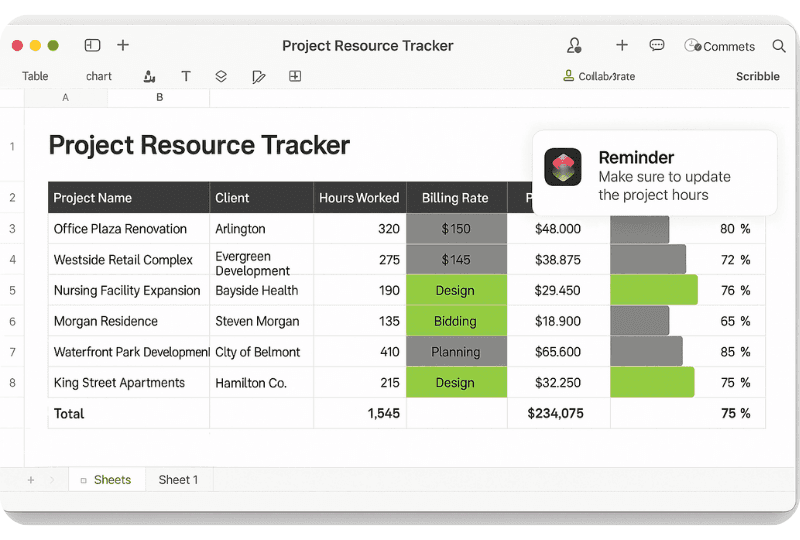The height and width of the screenshot is (540, 800).
Task: Select the Table toolbar item
Action: coord(35,76)
